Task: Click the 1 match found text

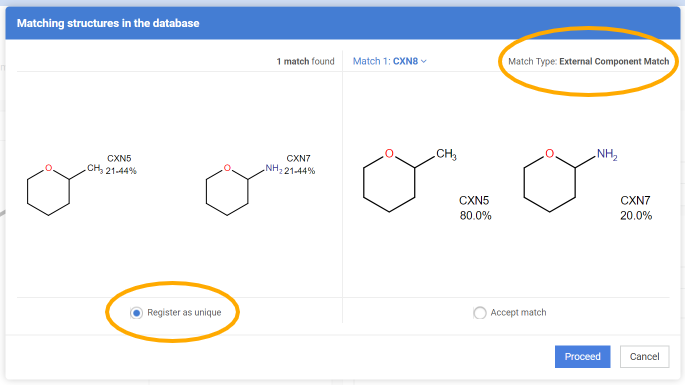Action: pos(305,62)
